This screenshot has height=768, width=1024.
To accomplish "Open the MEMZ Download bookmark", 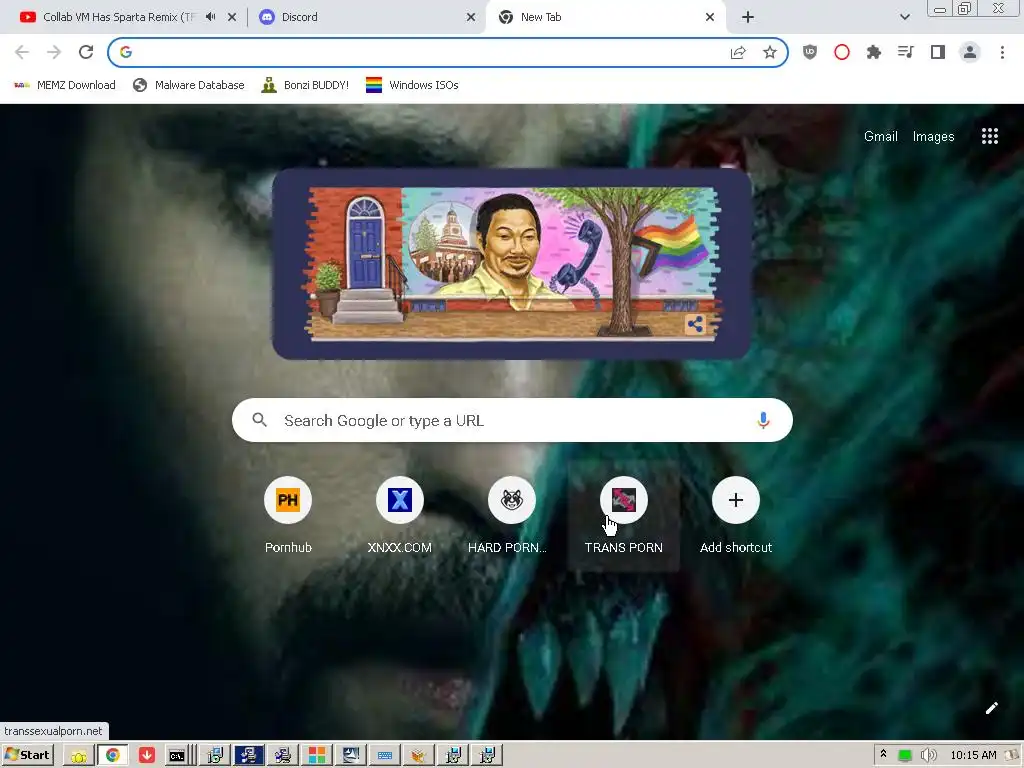I will pos(65,85).
